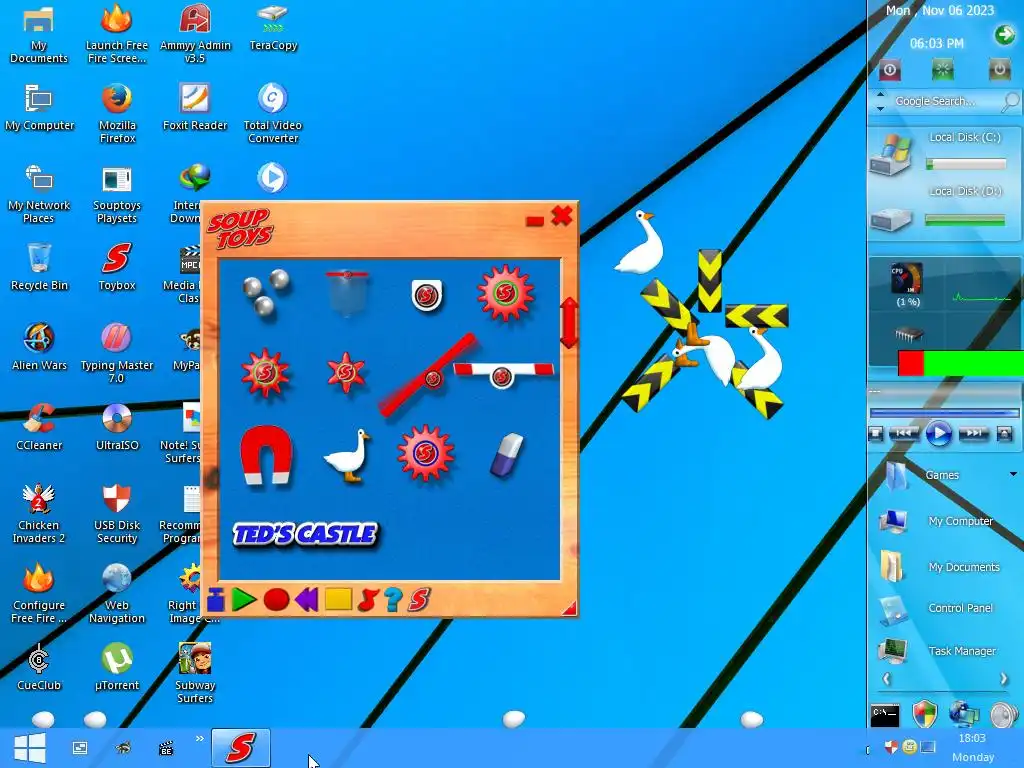The image size is (1024, 768).
Task: Click the red vertical scroll arrows in toybox
Action: pos(569,323)
